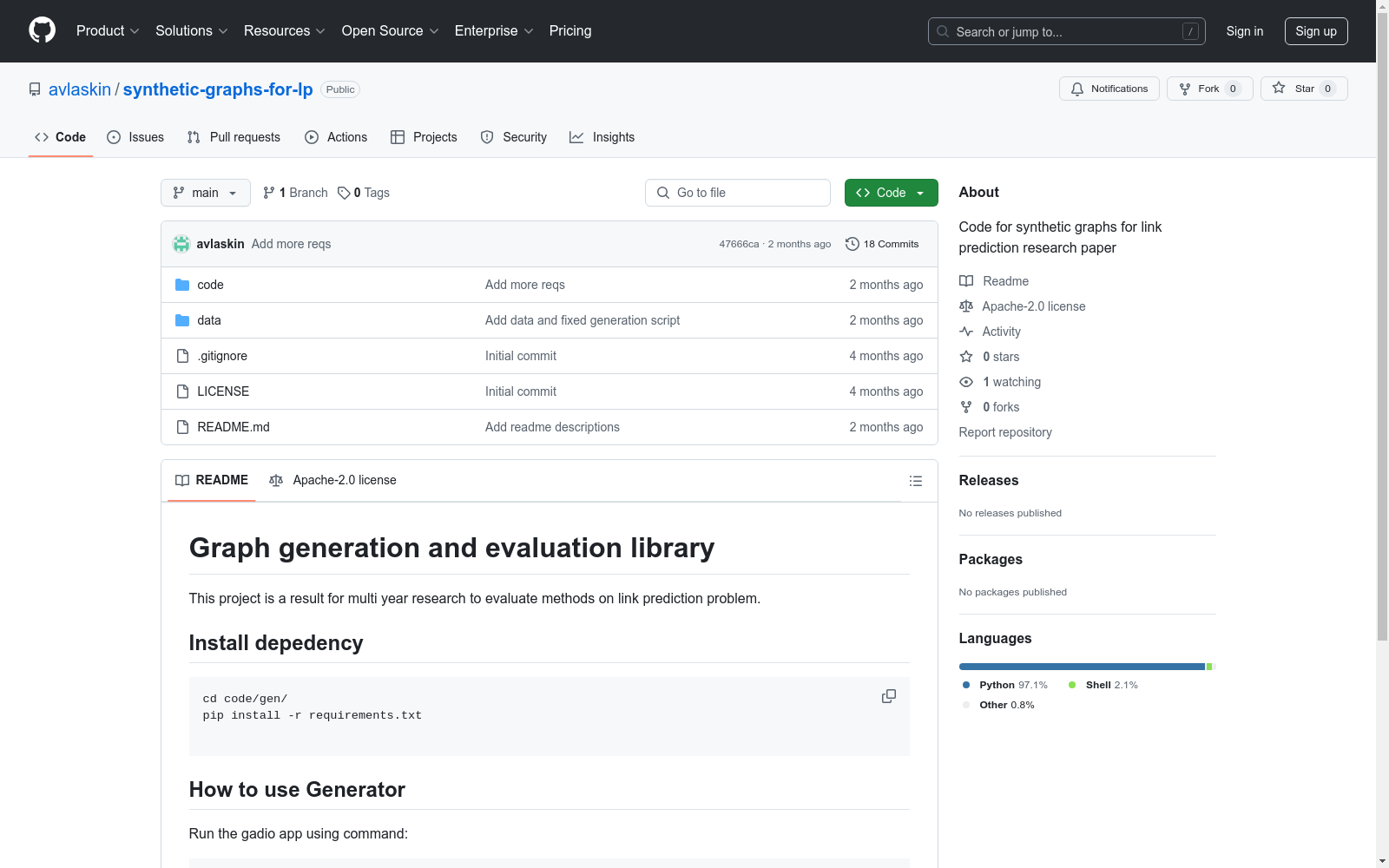
Task: Click the Sign in link
Action: pos(1245,31)
